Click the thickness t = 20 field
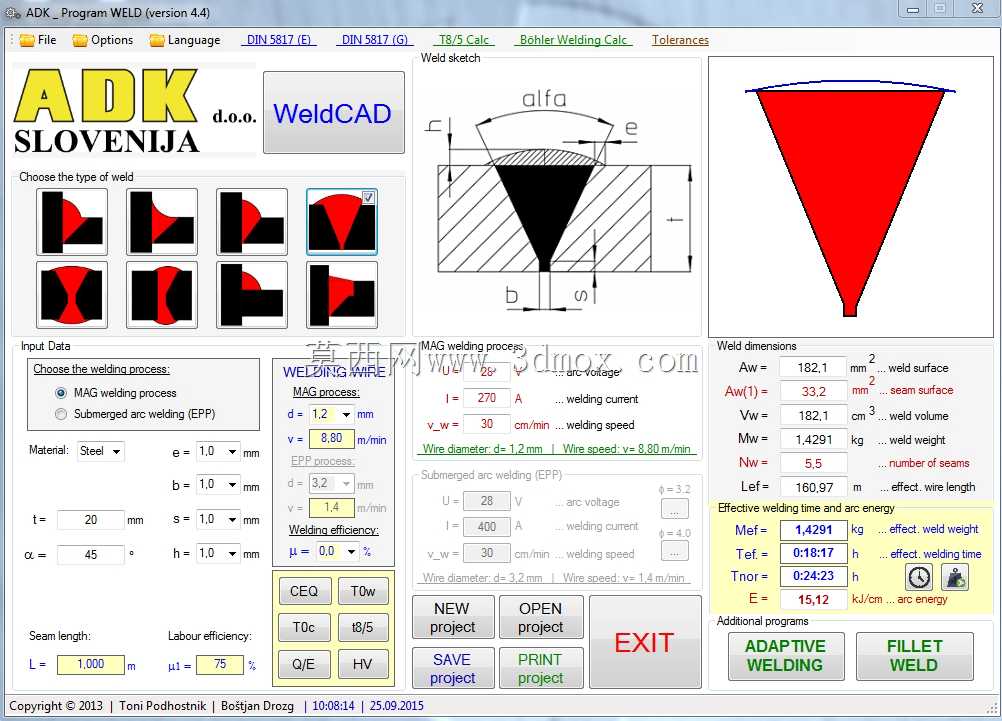This screenshot has width=1002, height=721. [x=91, y=520]
